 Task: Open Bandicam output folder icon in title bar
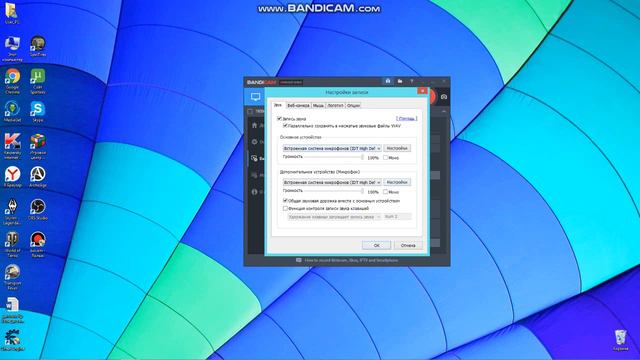[400, 81]
